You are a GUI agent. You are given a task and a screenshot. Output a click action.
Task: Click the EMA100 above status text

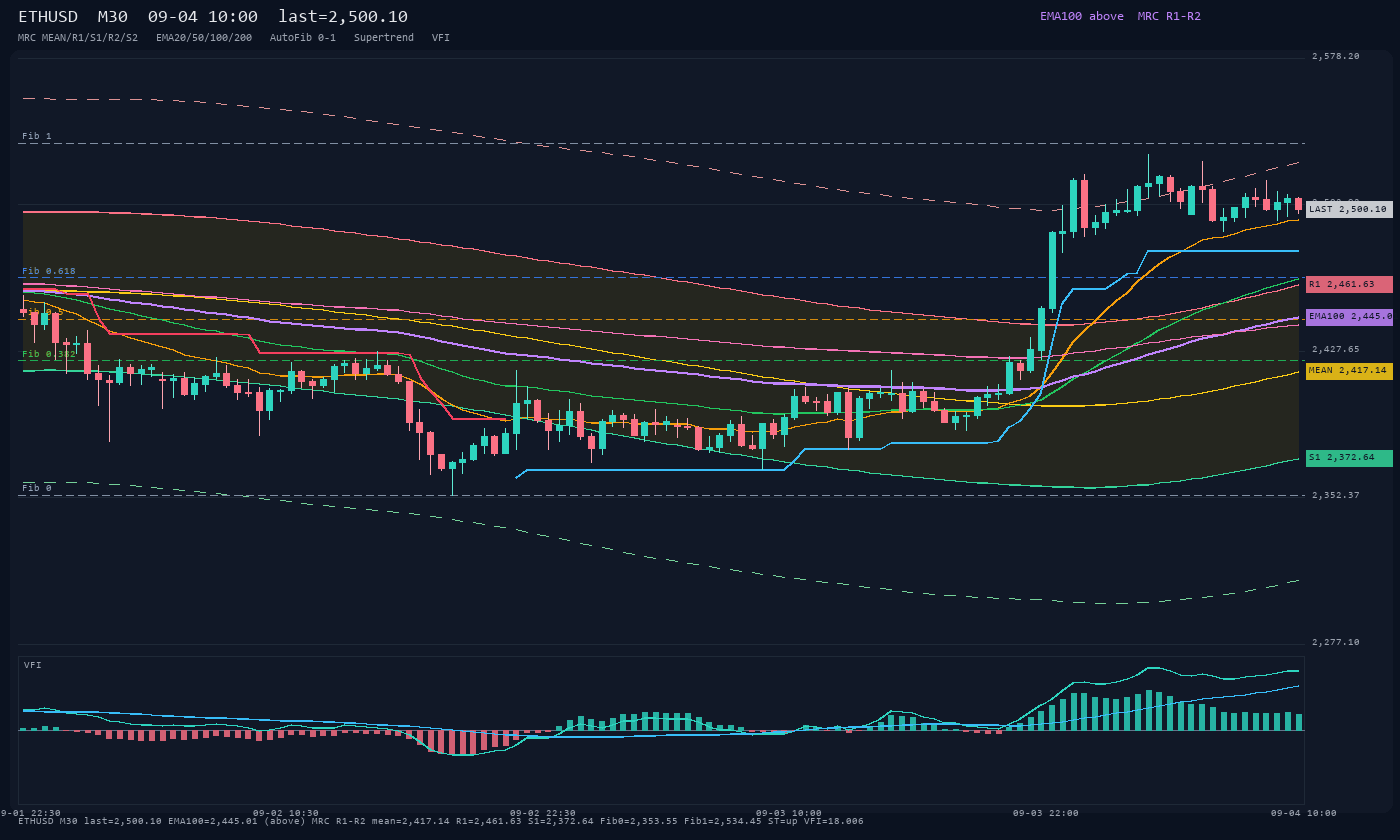1082,16
